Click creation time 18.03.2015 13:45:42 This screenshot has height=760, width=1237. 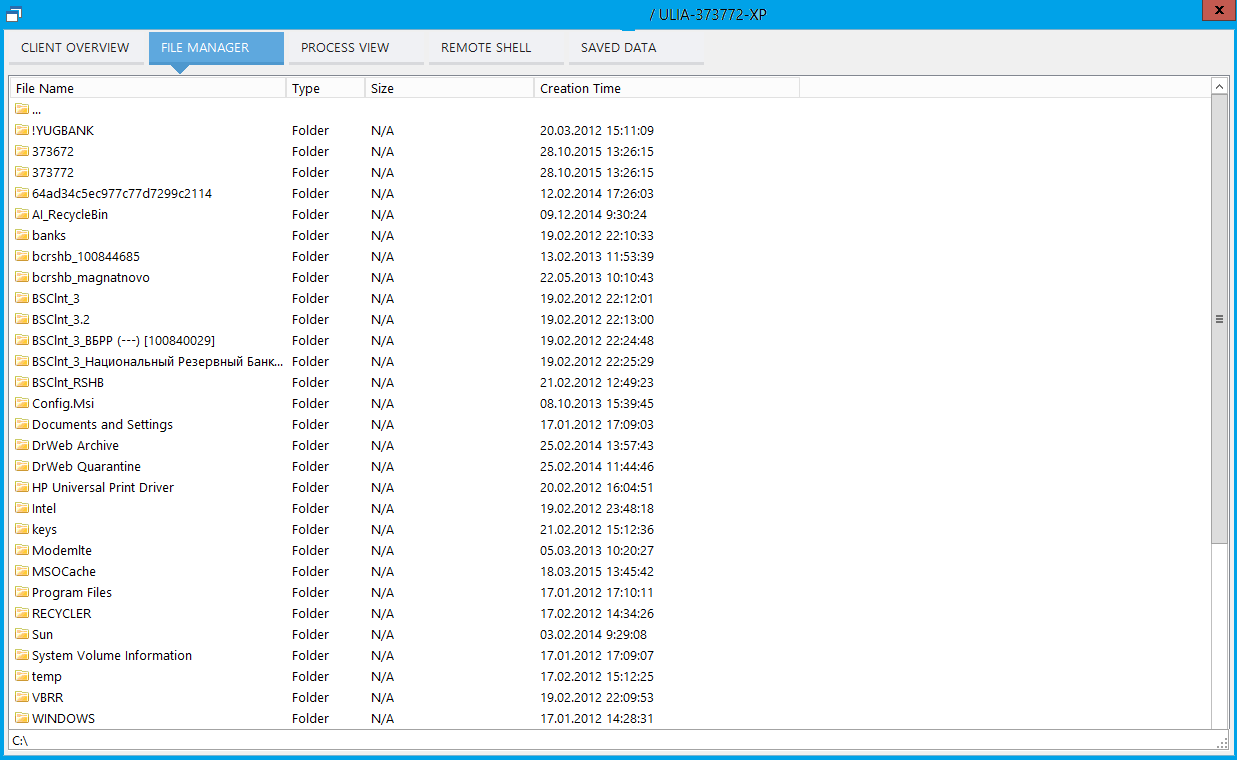[x=597, y=572]
